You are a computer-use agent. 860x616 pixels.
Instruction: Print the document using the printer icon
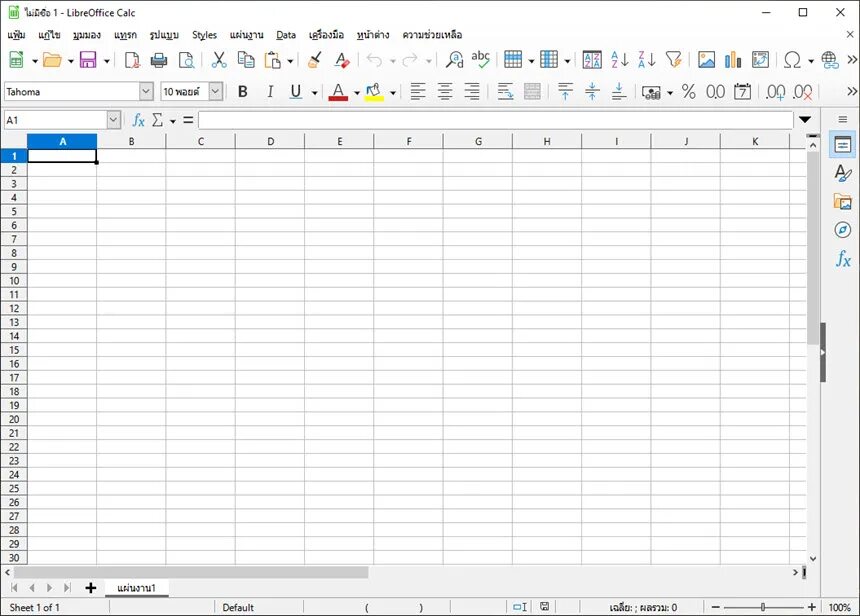(x=159, y=60)
